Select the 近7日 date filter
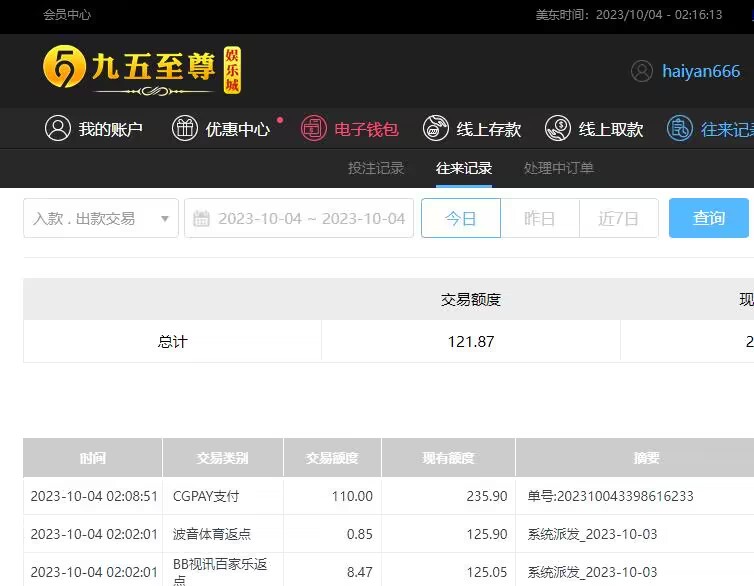 [x=618, y=218]
